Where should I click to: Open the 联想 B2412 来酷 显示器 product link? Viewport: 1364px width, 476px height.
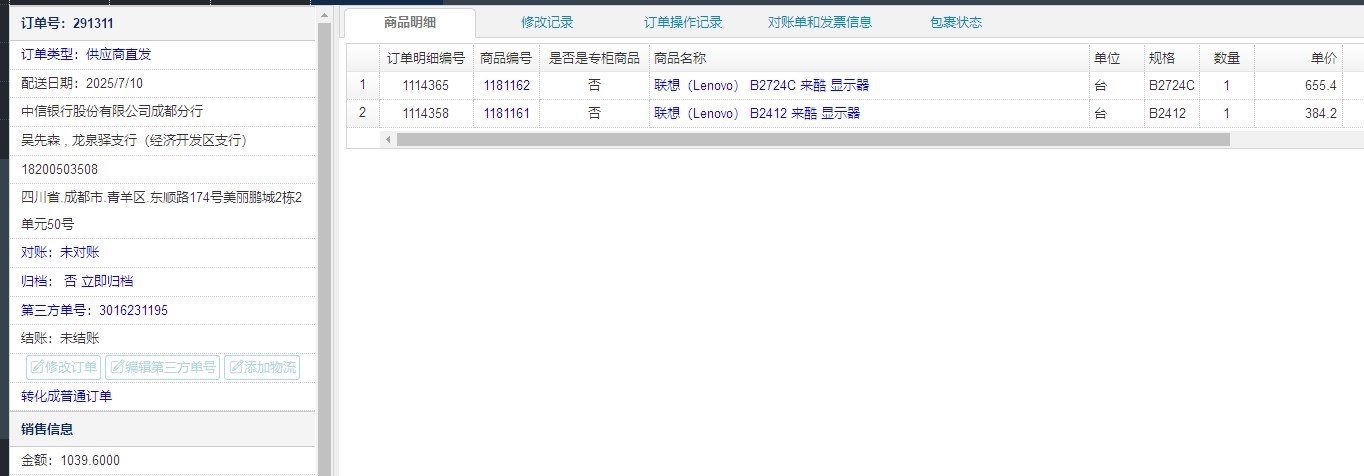(757, 113)
